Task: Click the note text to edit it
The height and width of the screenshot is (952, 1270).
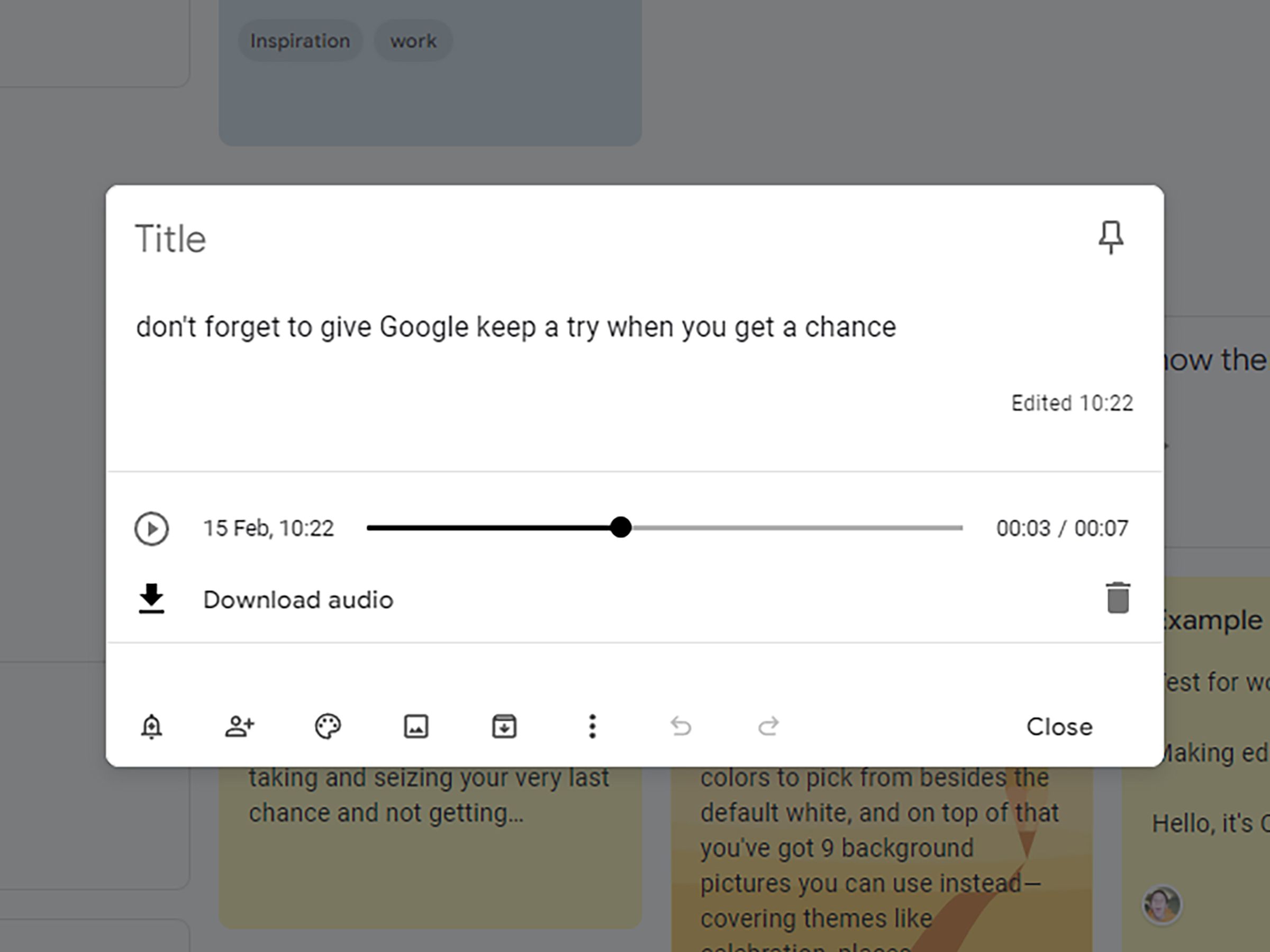Action: coord(515,326)
